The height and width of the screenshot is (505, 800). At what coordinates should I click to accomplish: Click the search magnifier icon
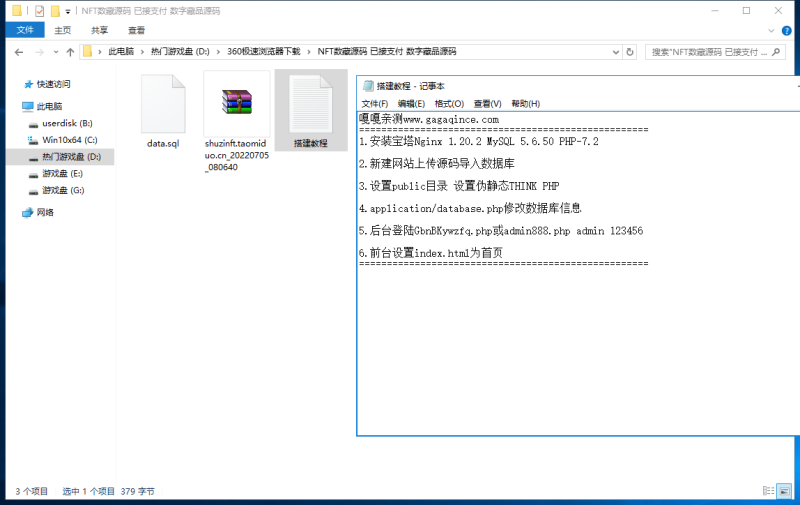pyautogui.click(x=776, y=52)
